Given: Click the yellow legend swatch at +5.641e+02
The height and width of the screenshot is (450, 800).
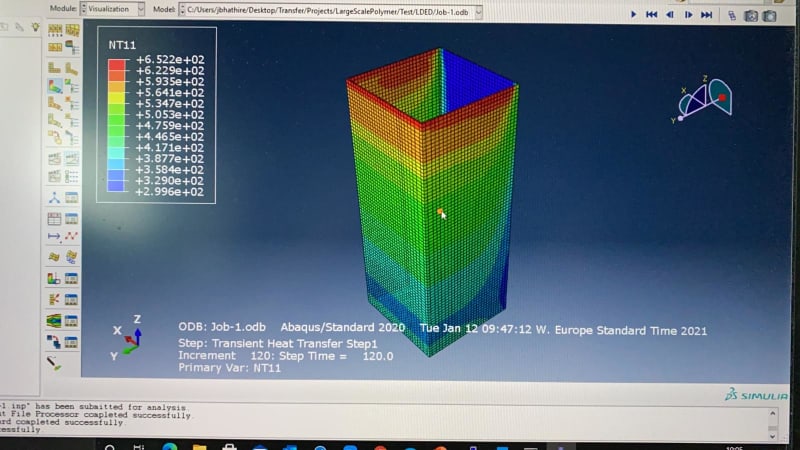Looking at the screenshot, I should pyautogui.click(x=117, y=97).
